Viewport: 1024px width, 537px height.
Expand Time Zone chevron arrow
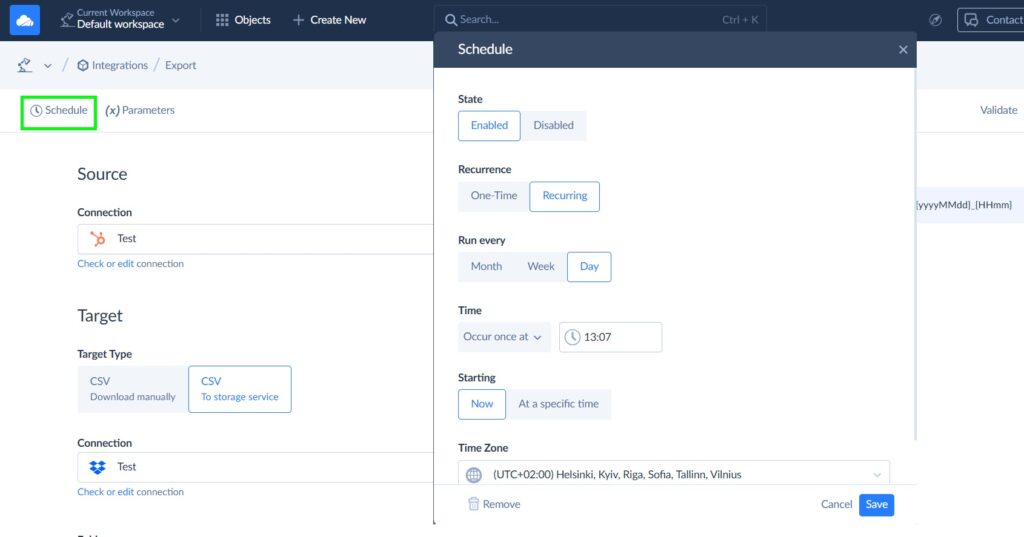[x=877, y=475]
